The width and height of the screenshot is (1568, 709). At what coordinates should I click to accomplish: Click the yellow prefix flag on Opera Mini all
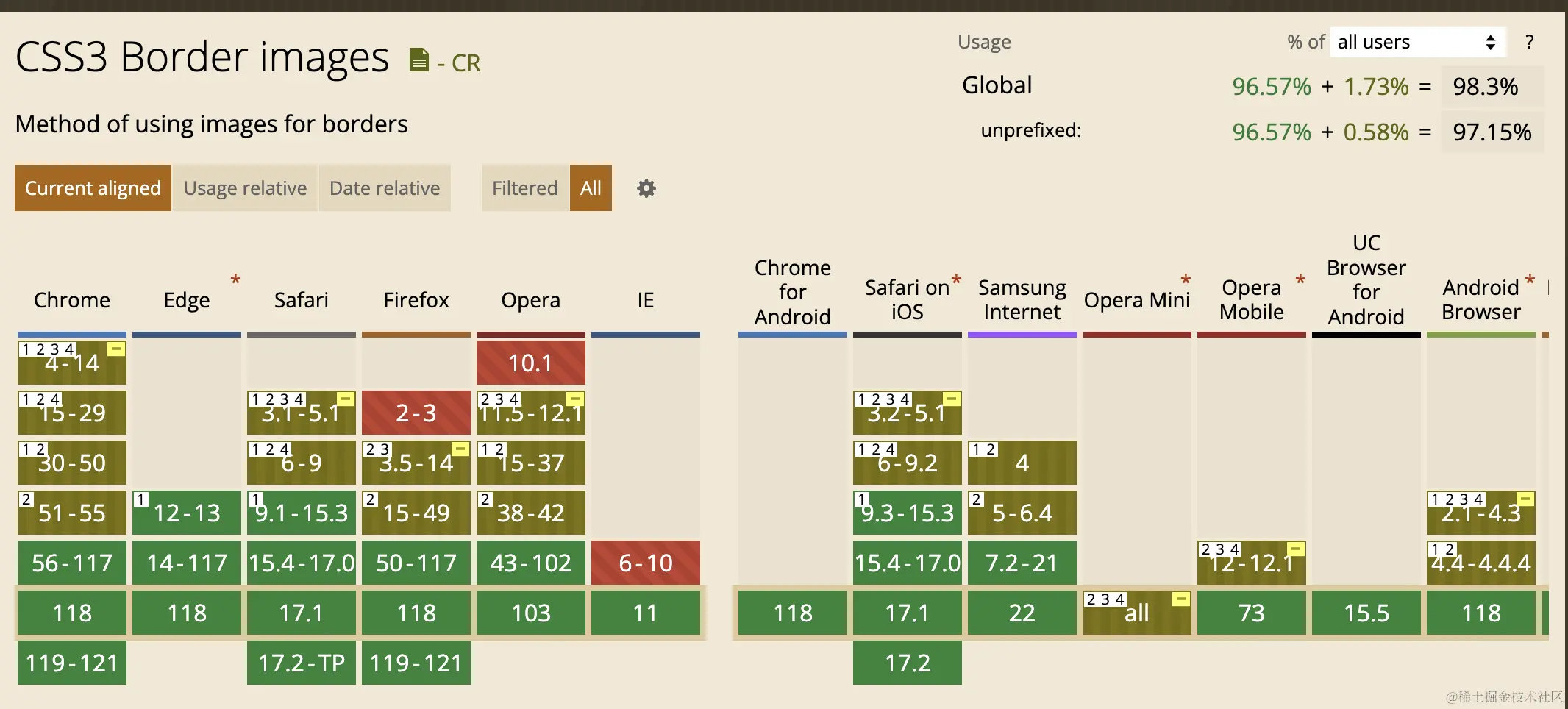1181,599
